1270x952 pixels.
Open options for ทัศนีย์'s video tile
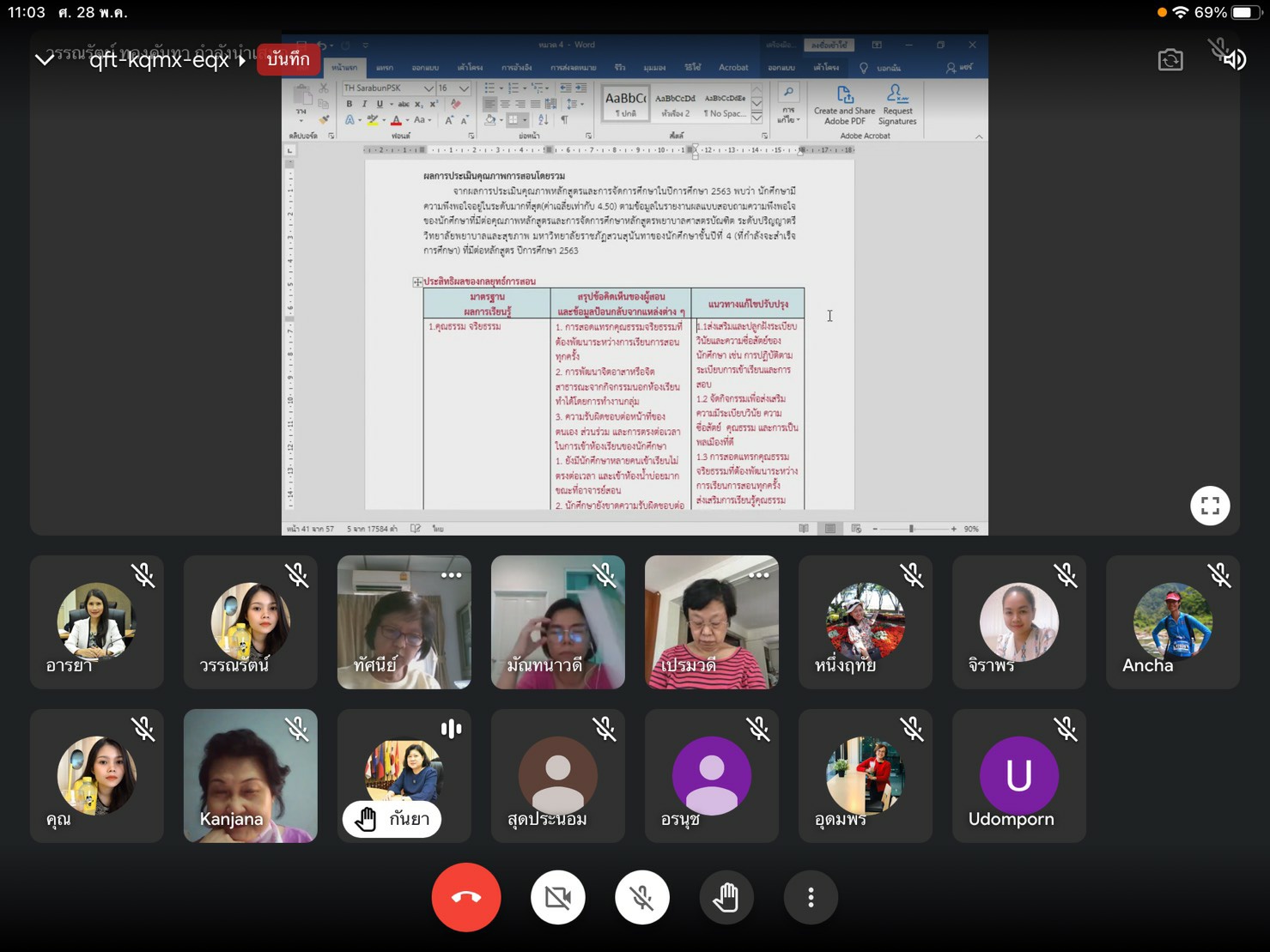pos(451,575)
